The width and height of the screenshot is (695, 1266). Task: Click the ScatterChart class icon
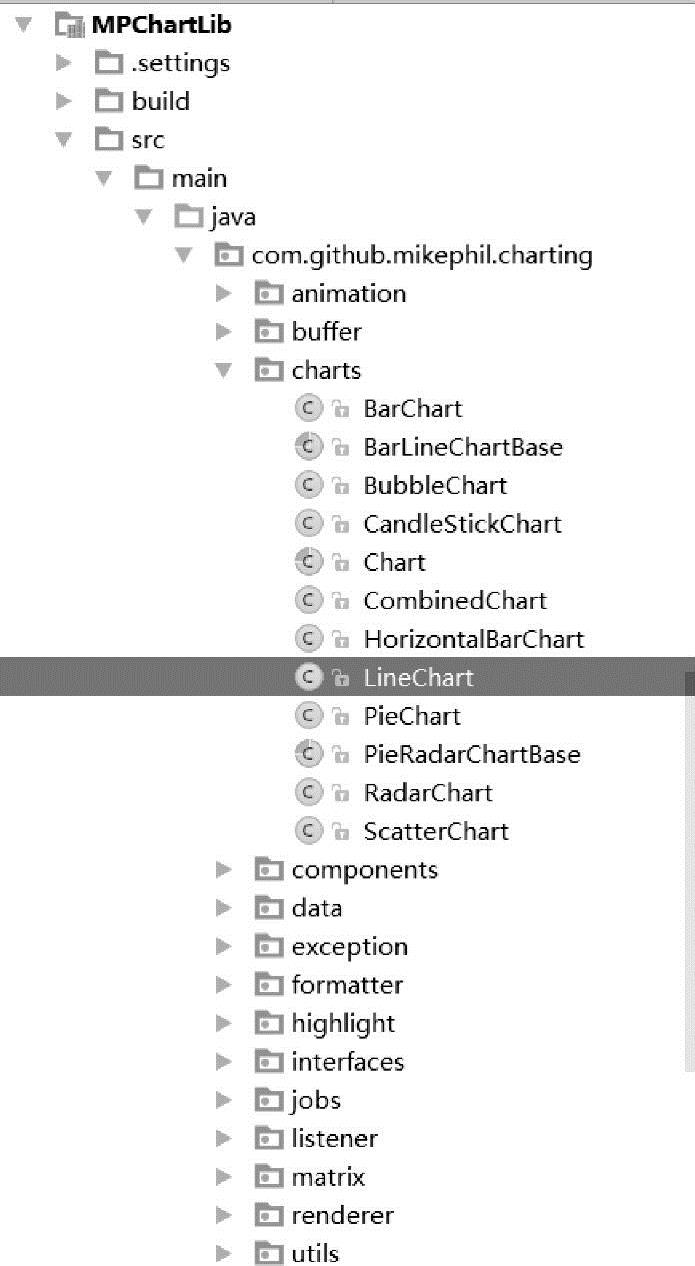[309, 831]
